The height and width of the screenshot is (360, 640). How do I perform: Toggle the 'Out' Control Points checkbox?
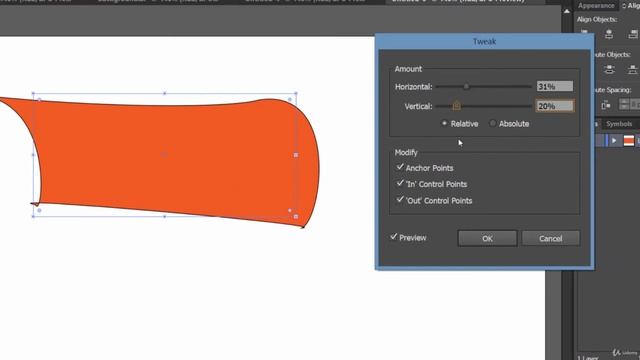(400, 200)
